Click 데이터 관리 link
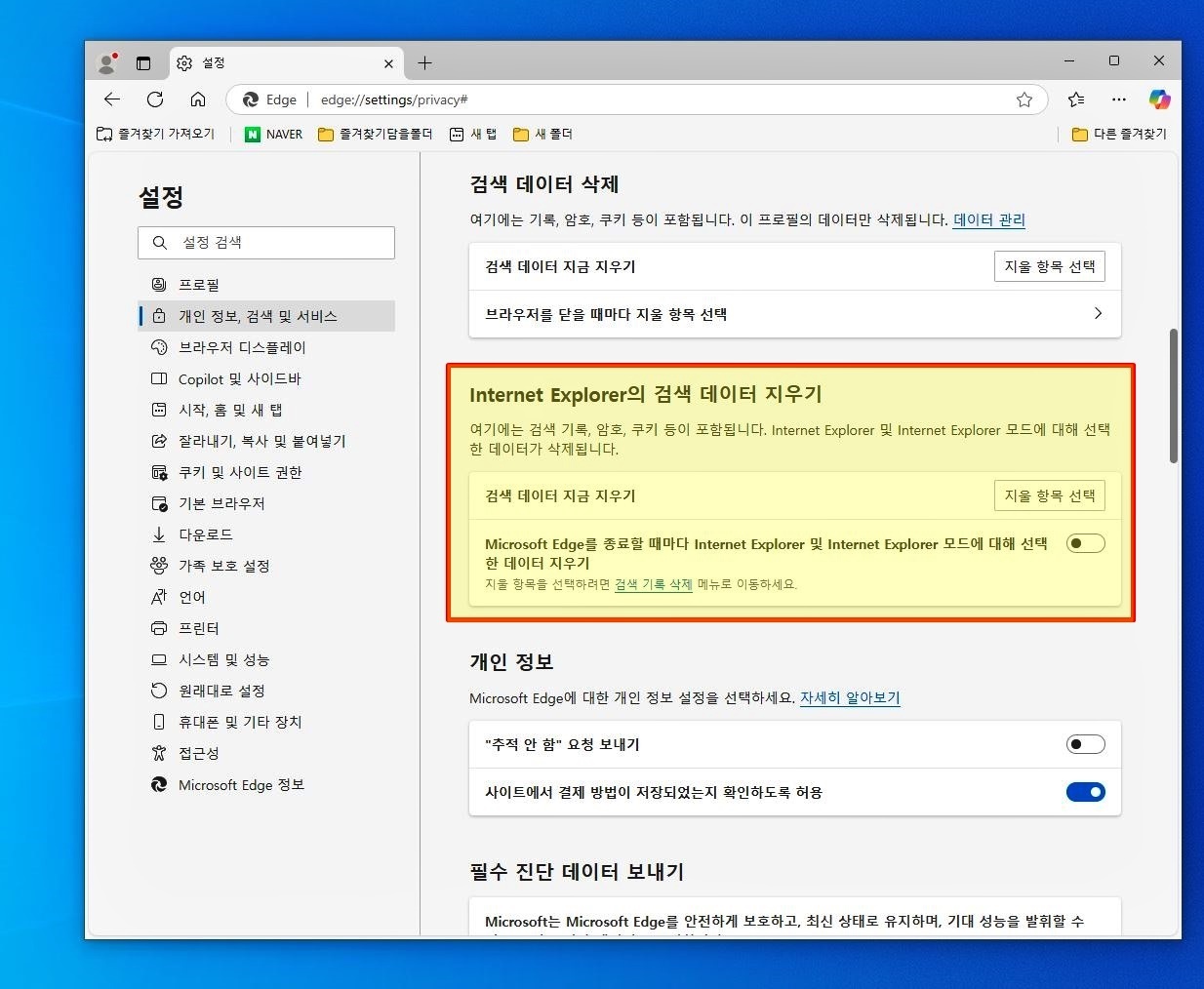The width and height of the screenshot is (1204, 989). point(989,220)
